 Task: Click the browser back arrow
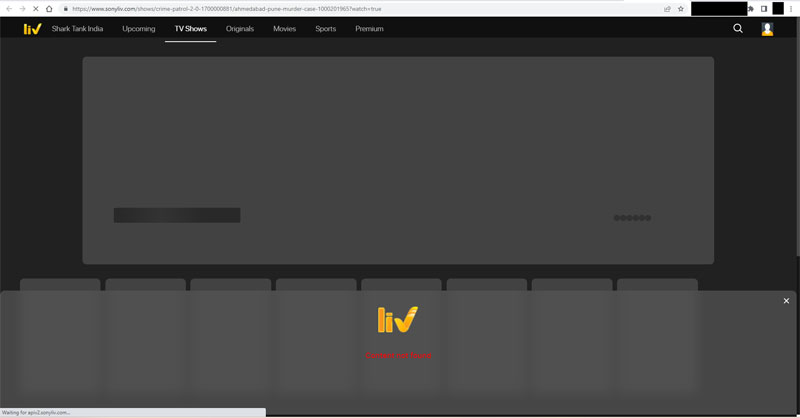tap(8, 9)
